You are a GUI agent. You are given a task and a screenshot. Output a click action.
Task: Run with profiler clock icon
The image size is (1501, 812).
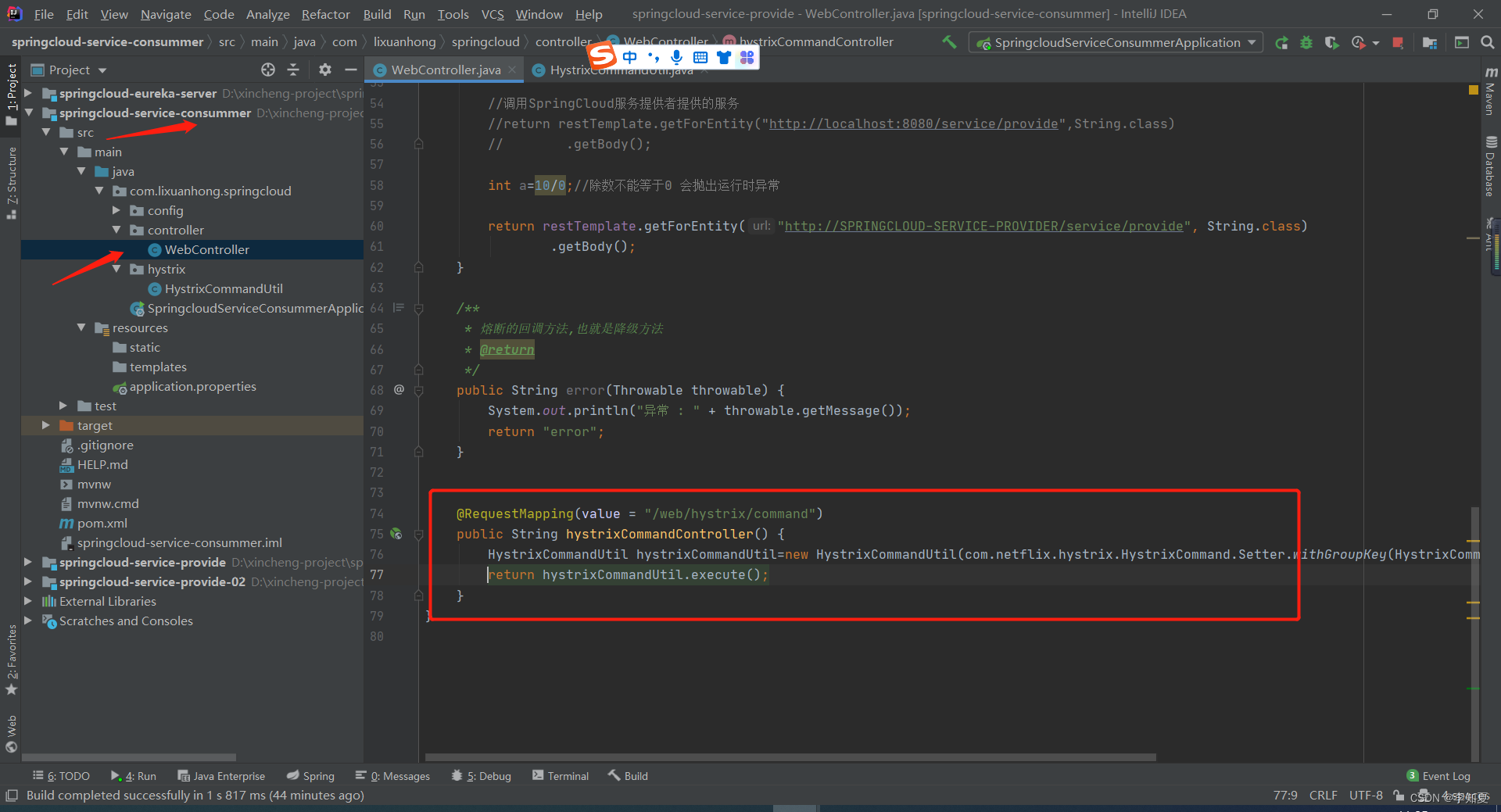(1359, 43)
